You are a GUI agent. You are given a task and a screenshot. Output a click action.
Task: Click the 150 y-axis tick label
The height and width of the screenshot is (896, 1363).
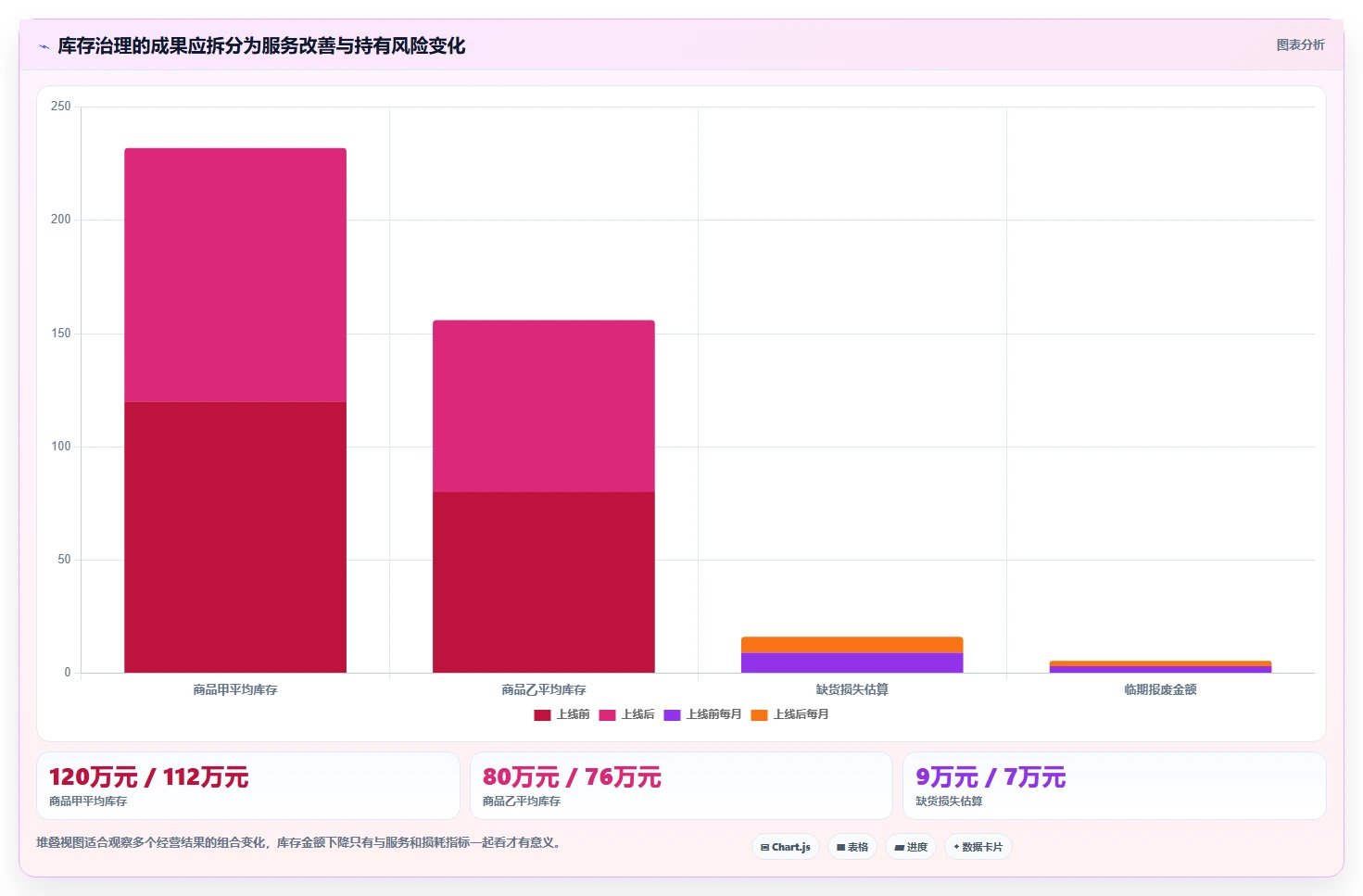pyautogui.click(x=61, y=334)
